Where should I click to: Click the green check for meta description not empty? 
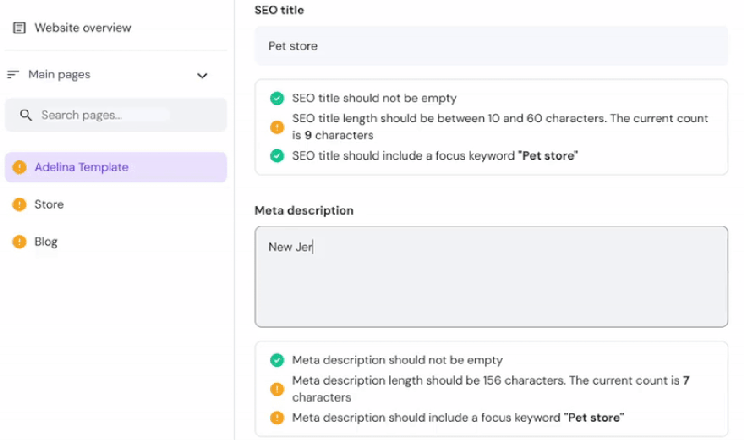coord(277,360)
